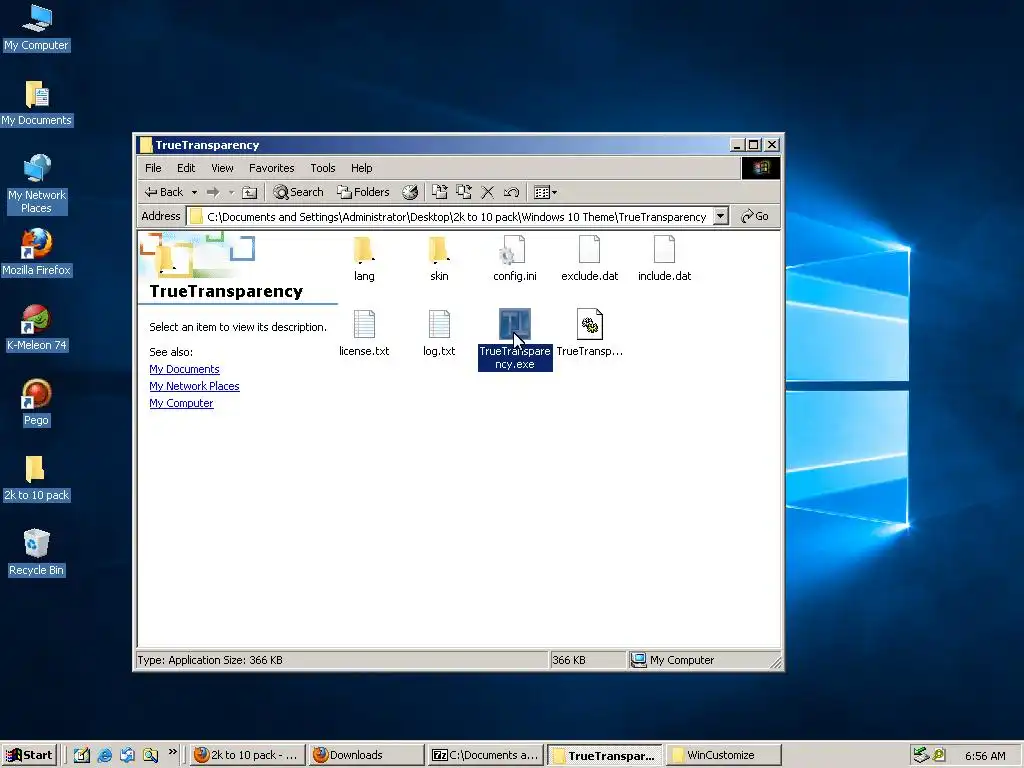The height and width of the screenshot is (768, 1024).
Task: Click the My Computer desktop icon
Action: click(36, 27)
